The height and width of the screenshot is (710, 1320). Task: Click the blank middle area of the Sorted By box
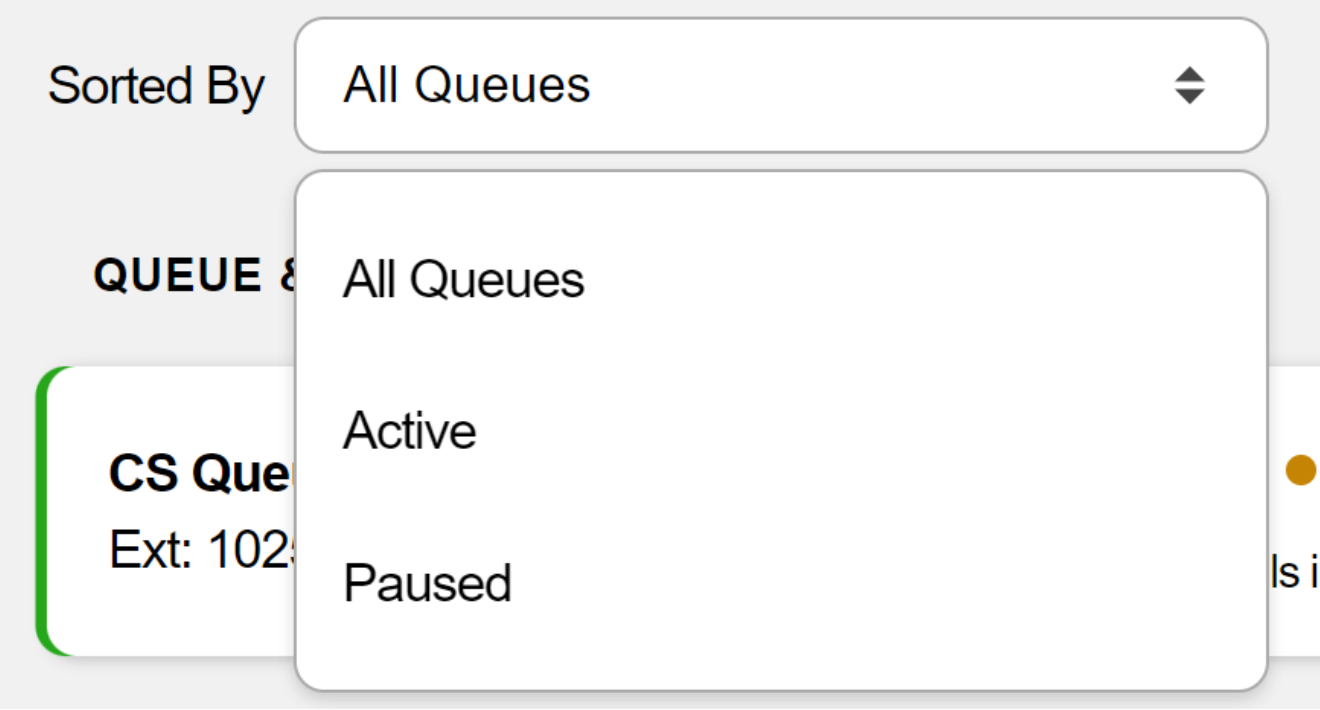850,85
